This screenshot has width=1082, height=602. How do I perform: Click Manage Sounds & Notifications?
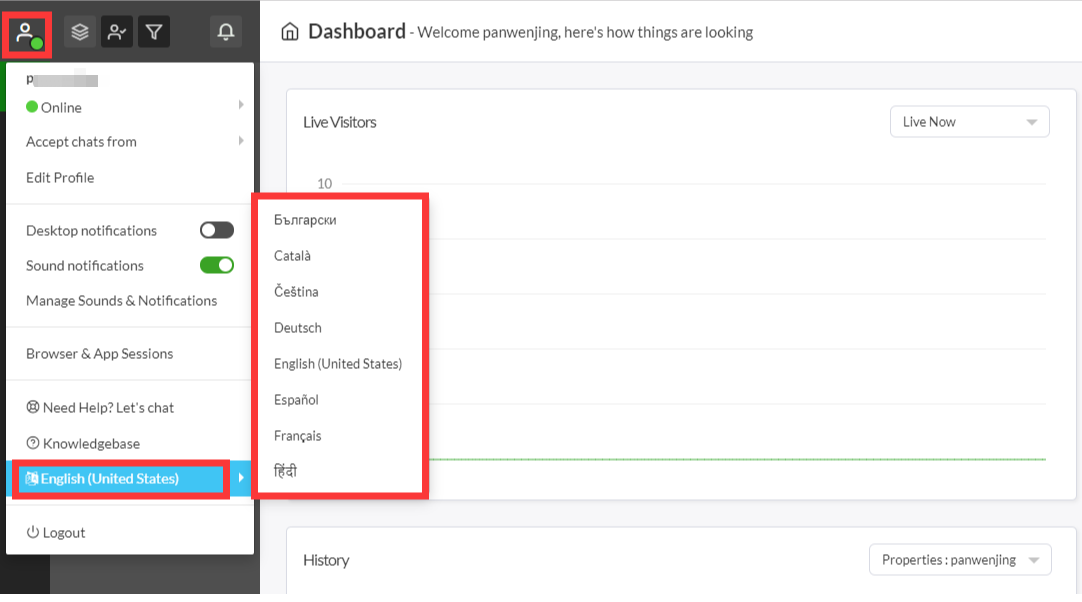[x=121, y=301]
